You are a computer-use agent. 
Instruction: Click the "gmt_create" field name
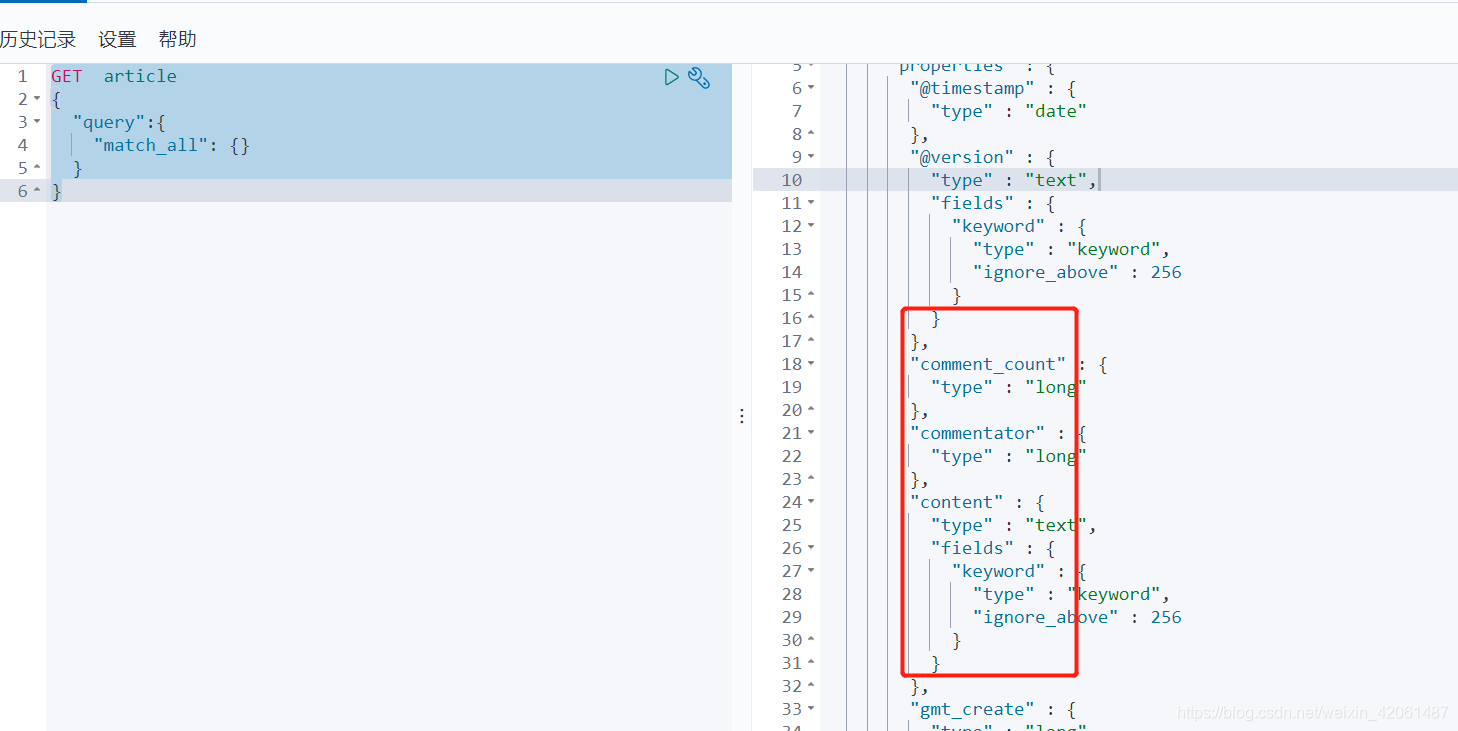tap(972, 709)
